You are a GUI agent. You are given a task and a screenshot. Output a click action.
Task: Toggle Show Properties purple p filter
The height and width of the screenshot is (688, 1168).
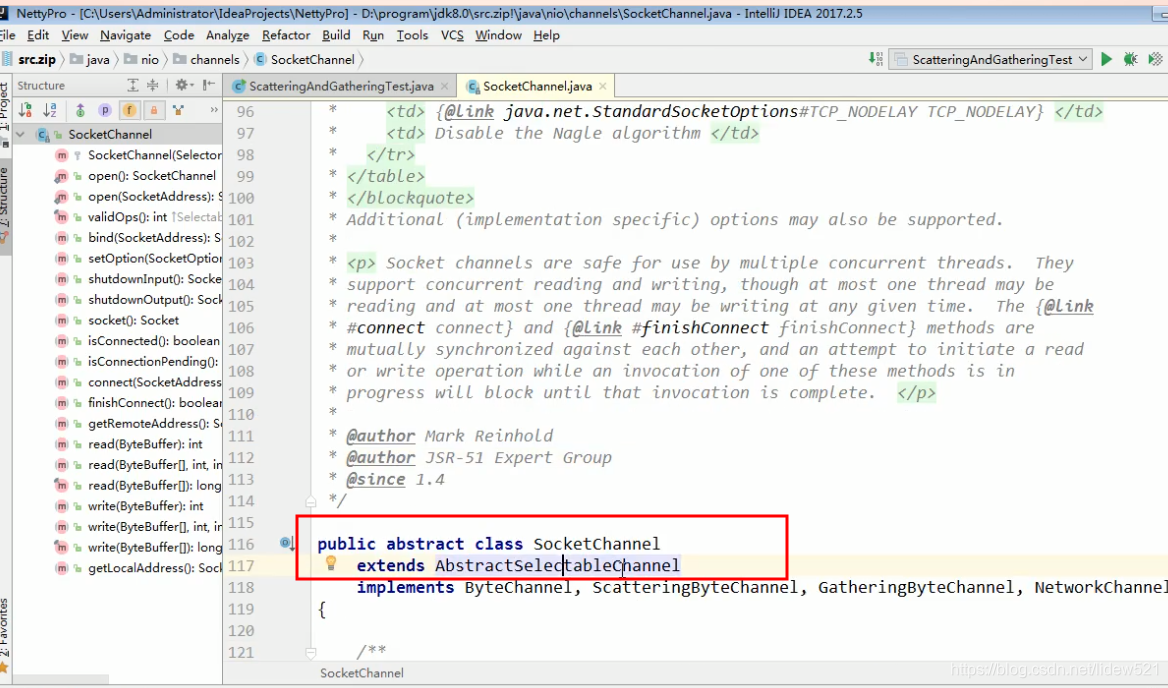pos(105,110)
